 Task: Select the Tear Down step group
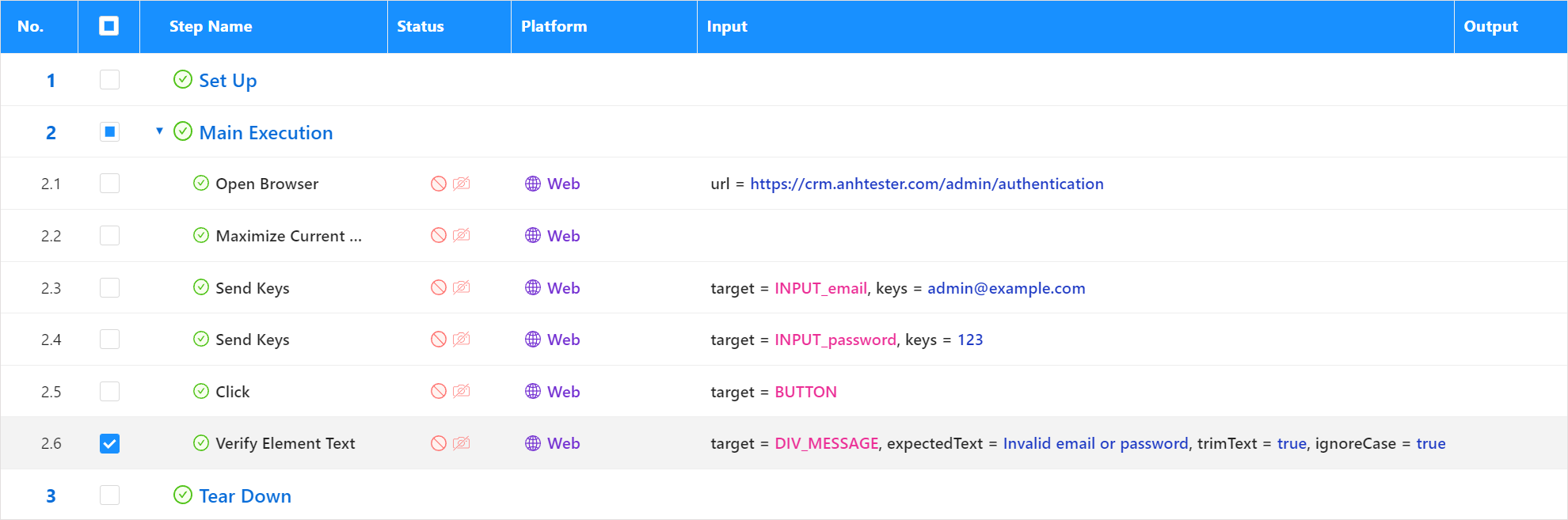245,495
